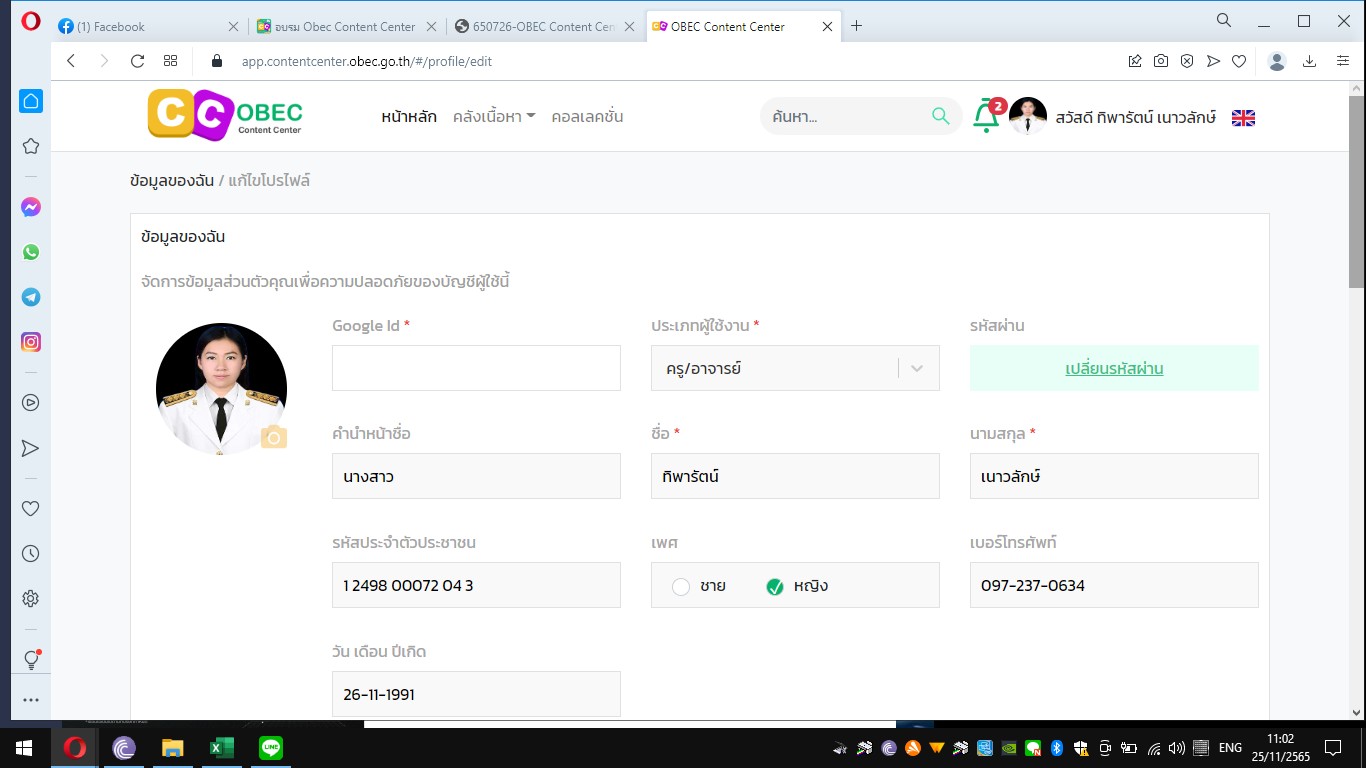Add page to bookmarks heart in address bar
The image size is (1366, 768).
1239,61
